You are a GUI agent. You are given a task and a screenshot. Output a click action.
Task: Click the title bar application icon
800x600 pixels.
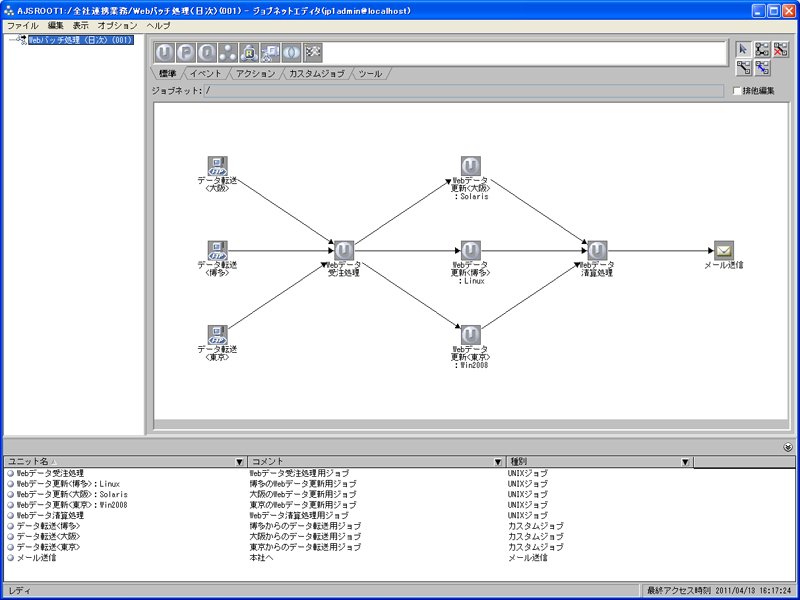tap(9, 10)
